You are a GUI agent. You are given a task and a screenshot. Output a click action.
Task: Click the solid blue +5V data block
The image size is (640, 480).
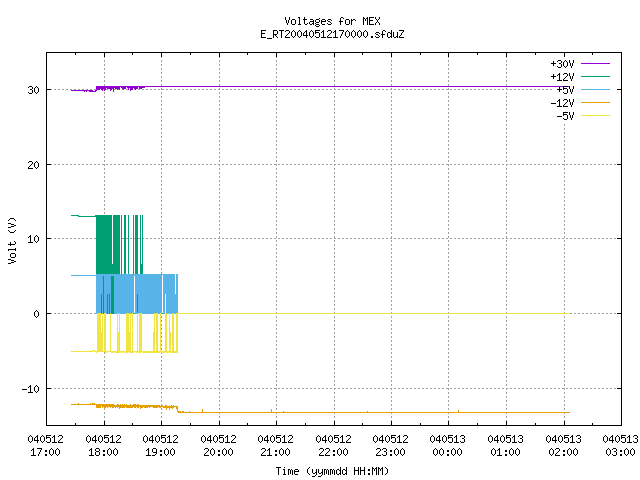pos(137,294)
